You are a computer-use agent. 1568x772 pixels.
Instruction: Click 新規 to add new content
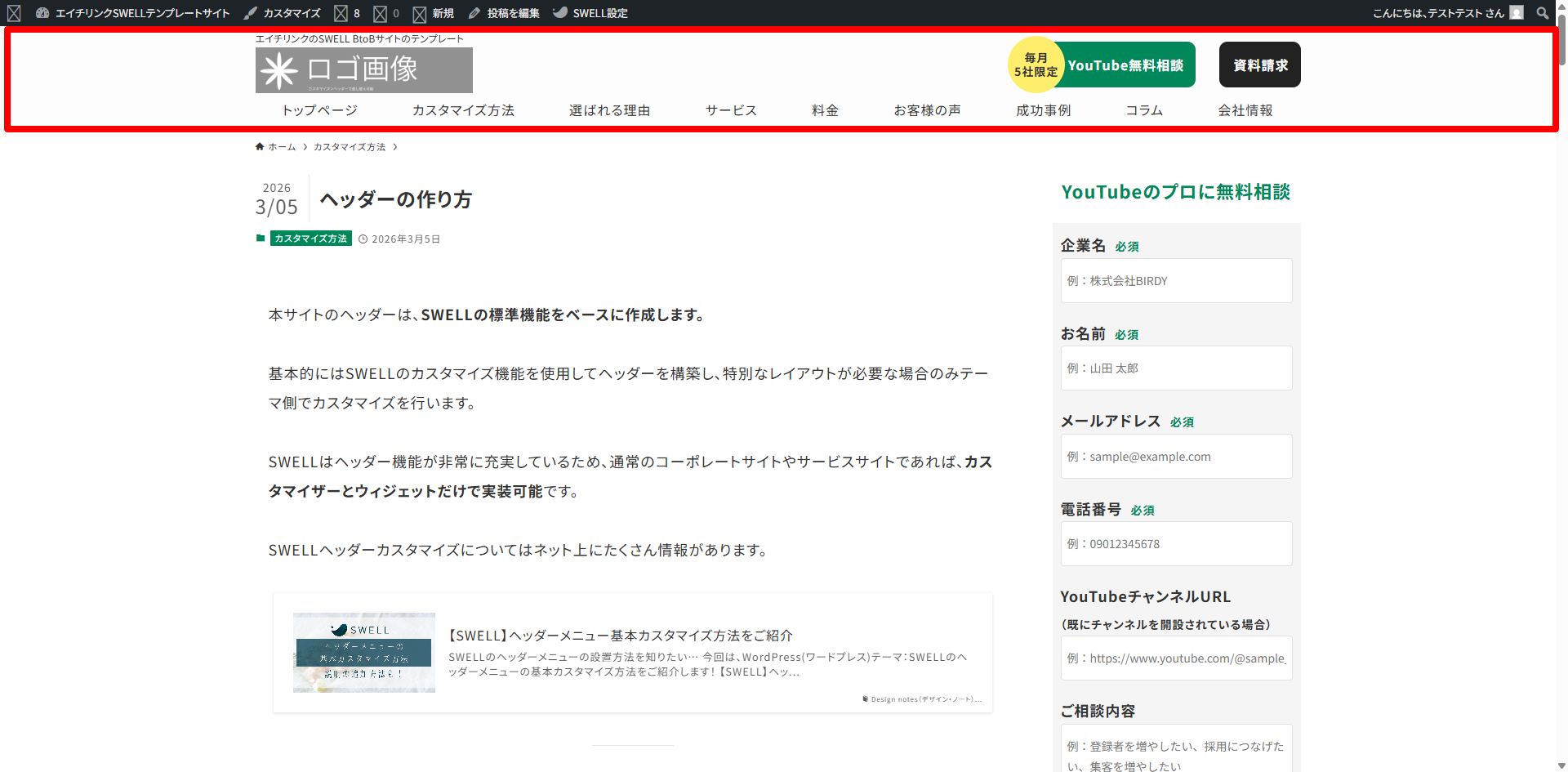point(434,13)
